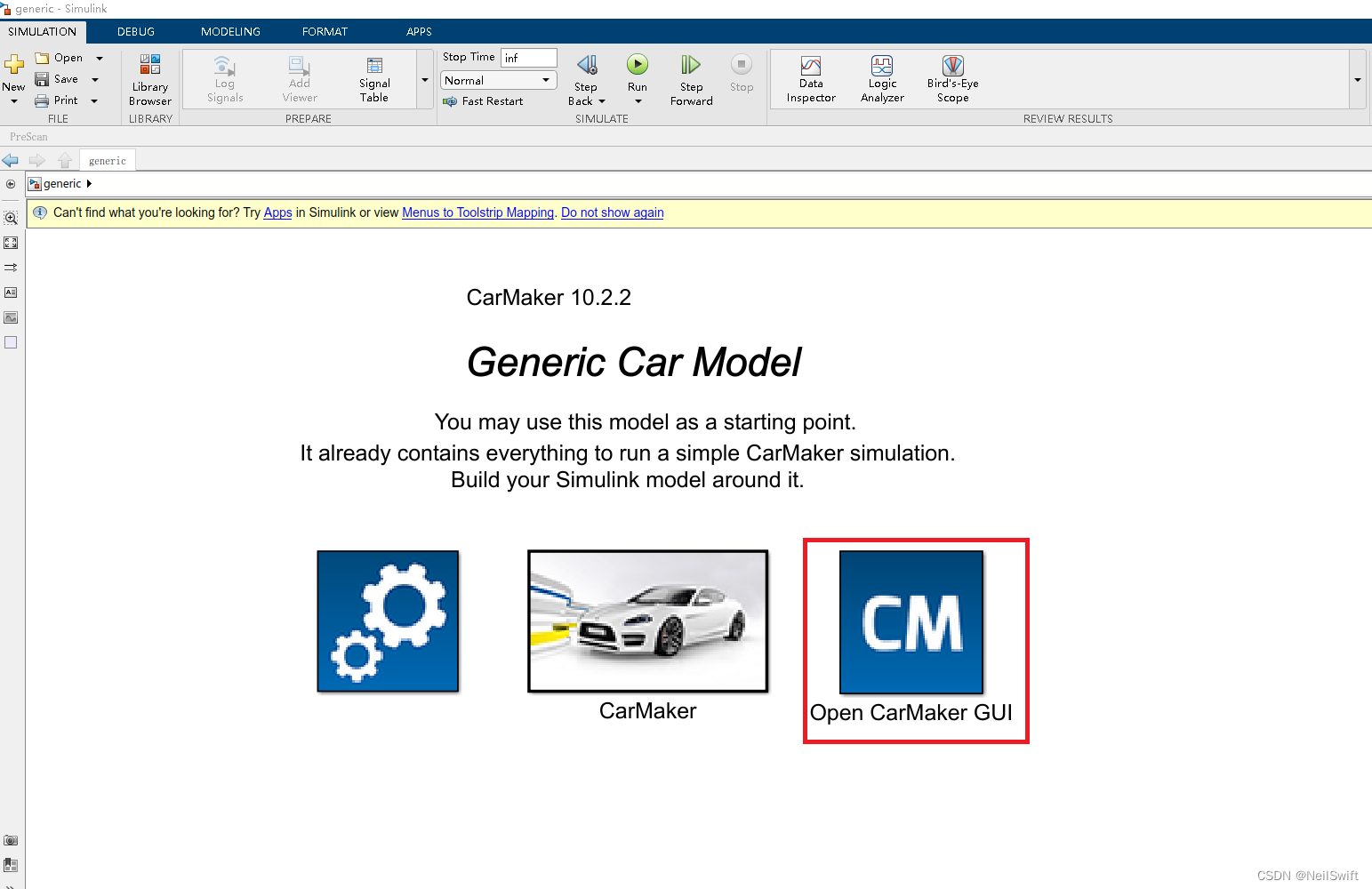Expand the Step Back dropdown arrow
Viewport: 1372px width, 889px height.
tap(601, 100)
